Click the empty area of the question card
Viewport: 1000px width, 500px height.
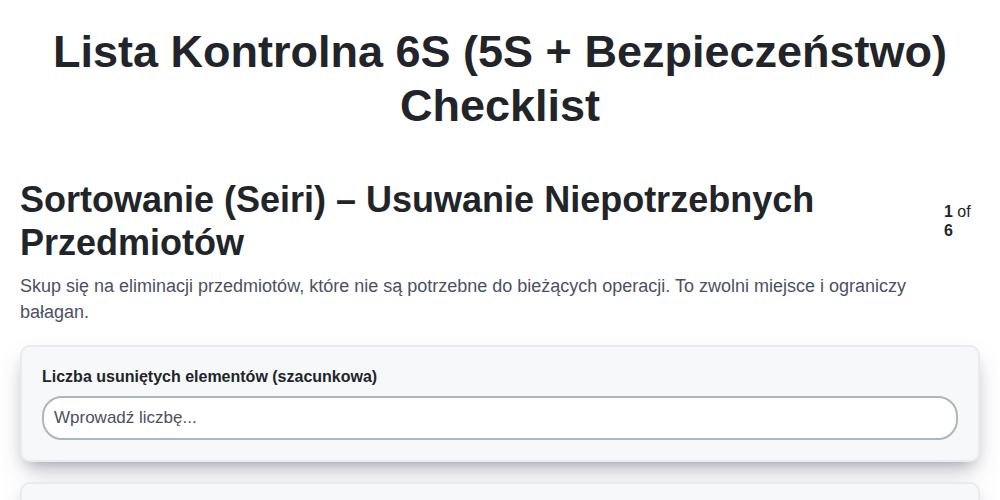point(670,377)
